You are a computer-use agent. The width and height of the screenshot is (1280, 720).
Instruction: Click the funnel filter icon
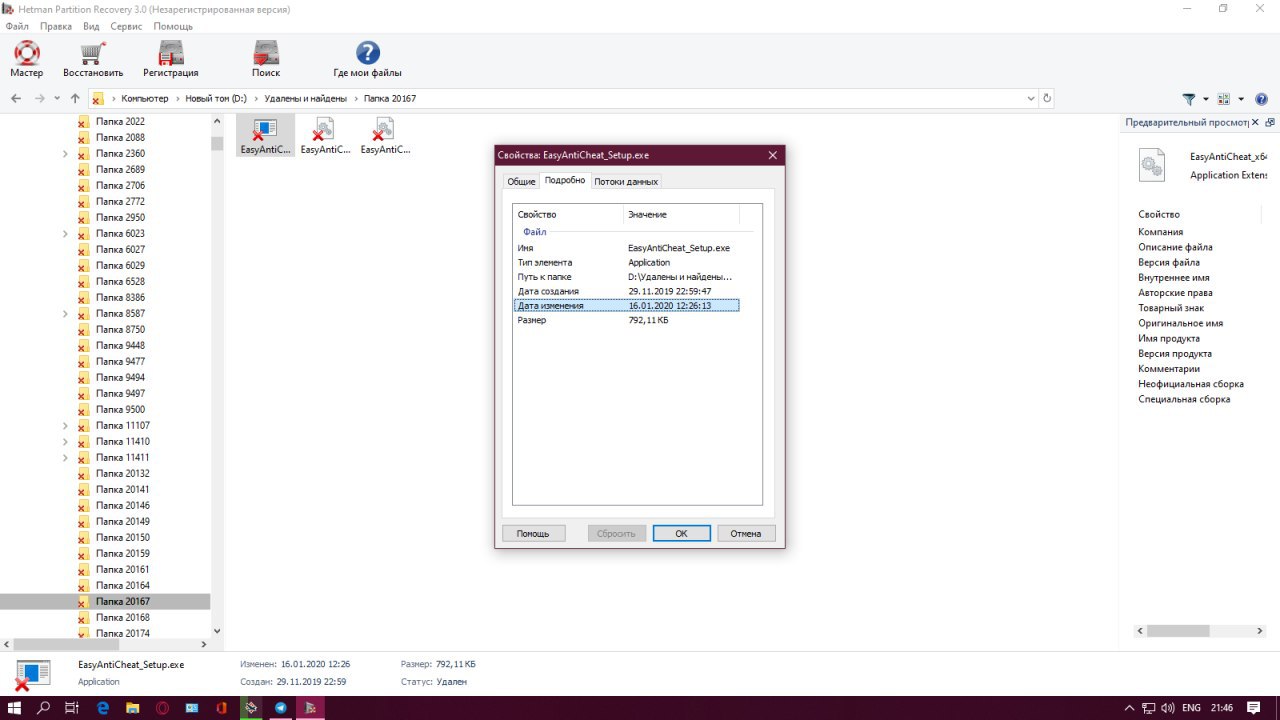(x=1189, y=99)
